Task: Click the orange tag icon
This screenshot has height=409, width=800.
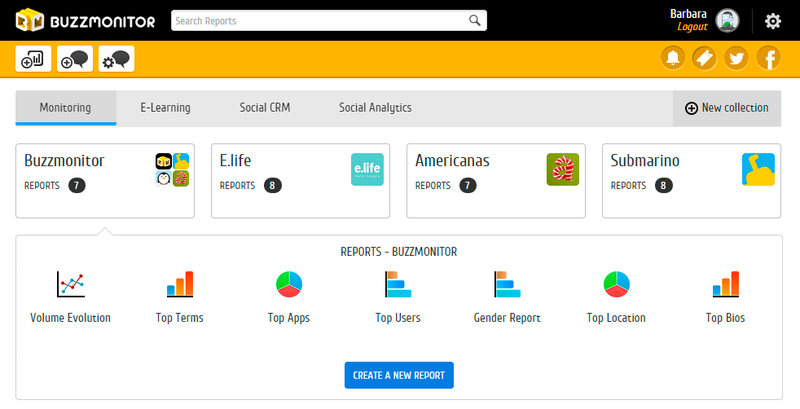Action: click(704, 59)
